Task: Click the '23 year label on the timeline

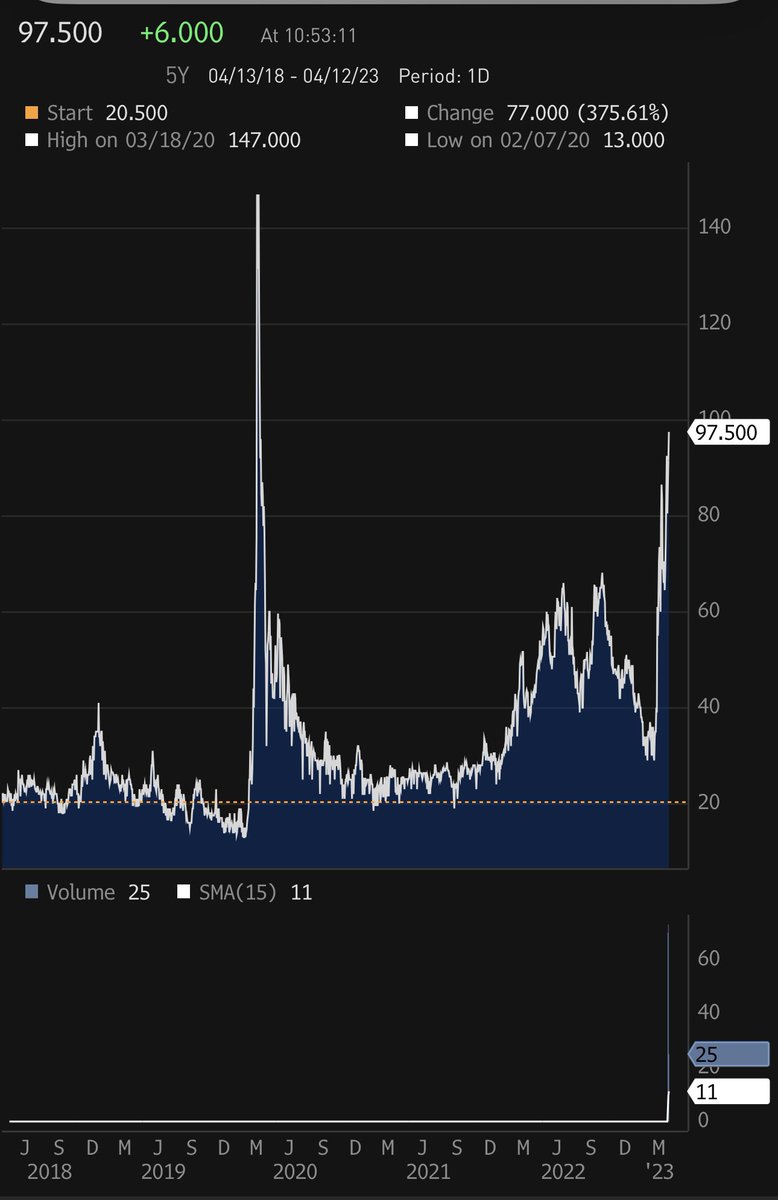Action: 658,1171
